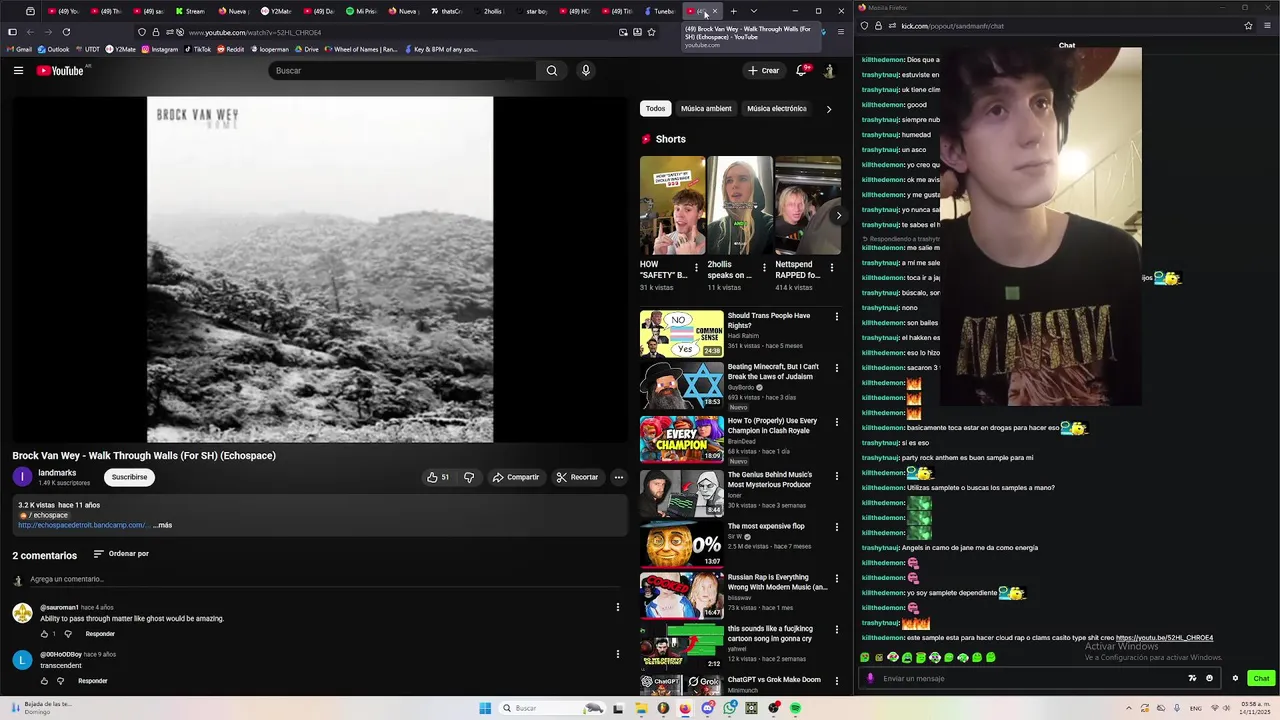Switch to the 'Mi Prisi' browser tab
Image resolution: width=1280 pixels, height=720 pixels.
(362, 11)
